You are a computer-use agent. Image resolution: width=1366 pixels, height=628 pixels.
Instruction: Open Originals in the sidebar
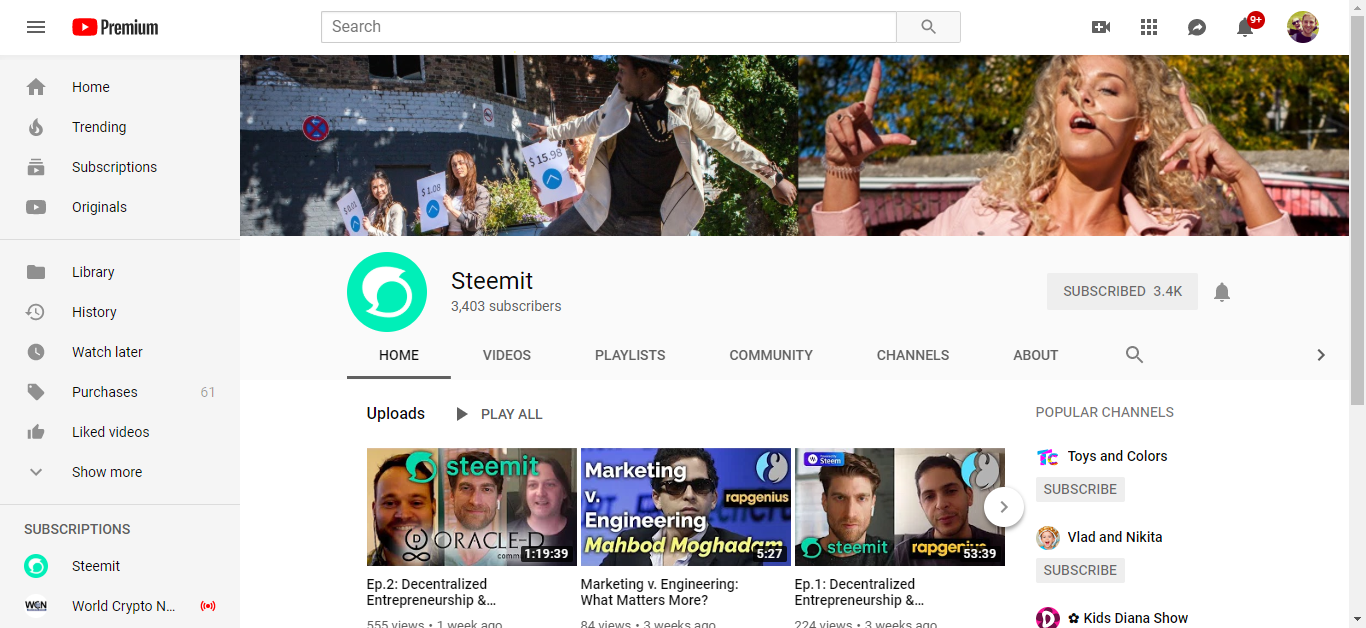(120, 207)
